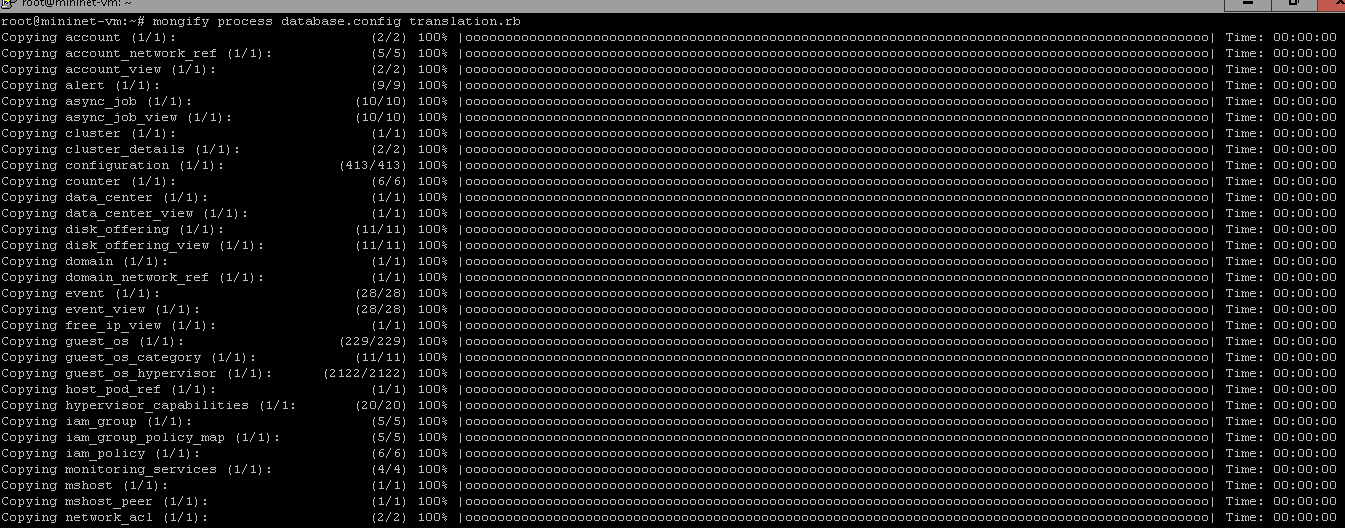Click the 'Copying monitoring_services' text

pos(137,469)
